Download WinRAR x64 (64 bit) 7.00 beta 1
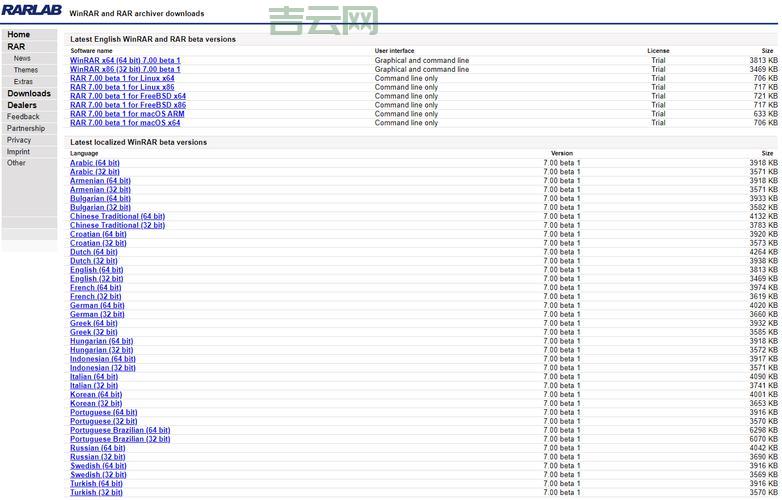 point(125,60)
